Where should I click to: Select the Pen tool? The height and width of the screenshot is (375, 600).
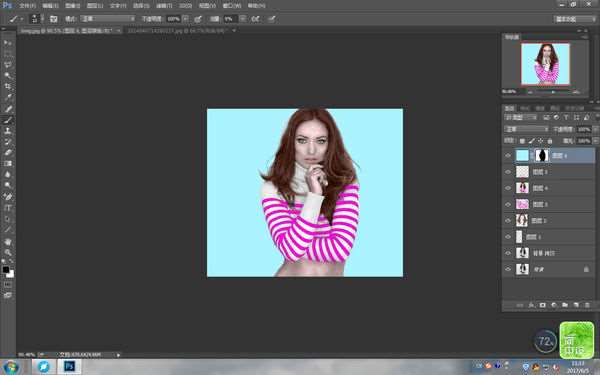point(8,197)
